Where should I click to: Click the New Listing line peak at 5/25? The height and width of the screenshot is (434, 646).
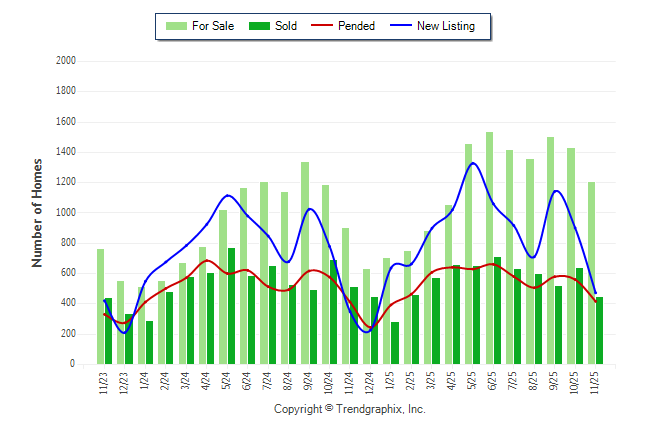click(473, 163)
